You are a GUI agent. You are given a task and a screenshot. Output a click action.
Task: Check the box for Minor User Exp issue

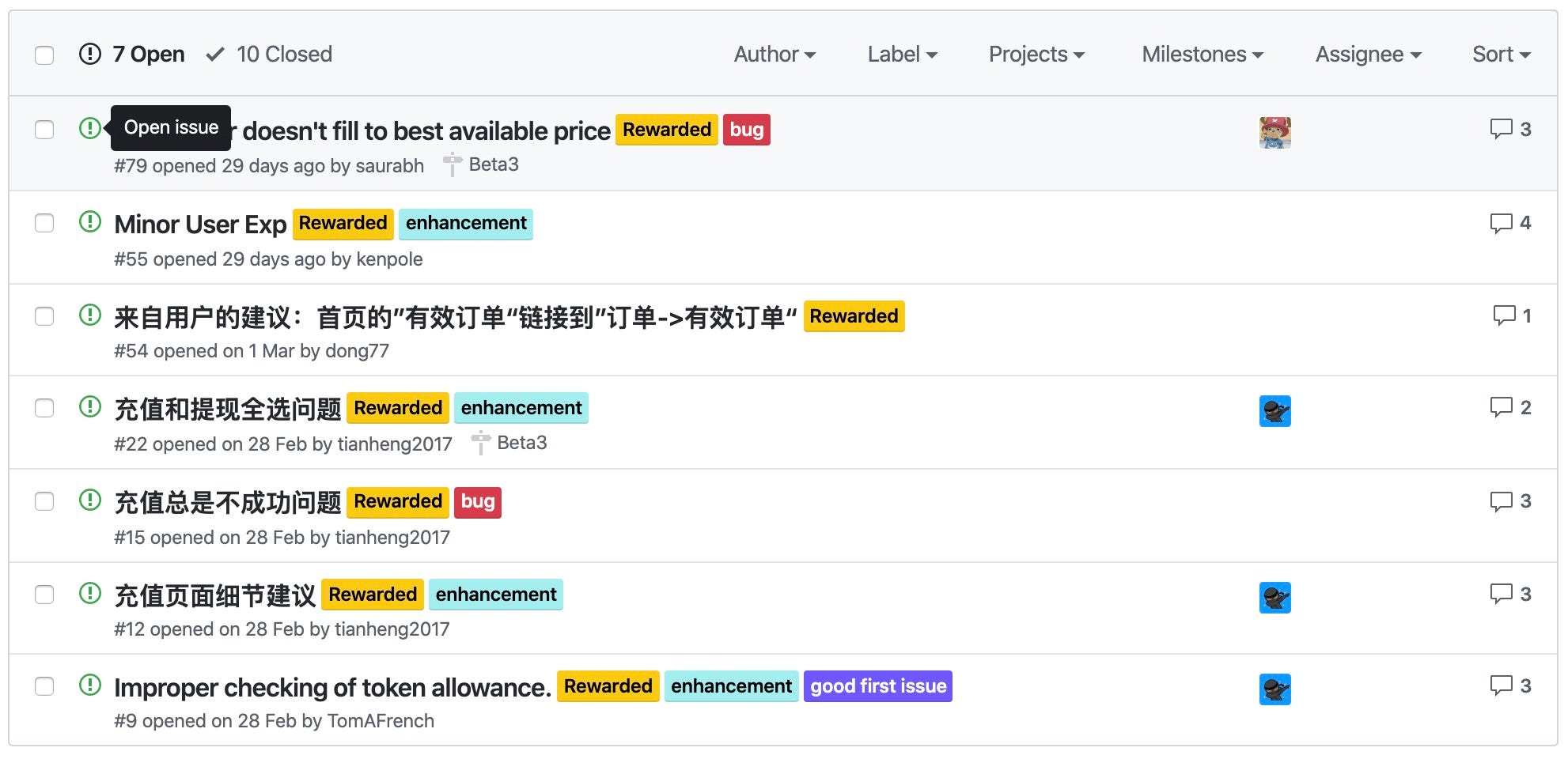click(x=44, y=223)
